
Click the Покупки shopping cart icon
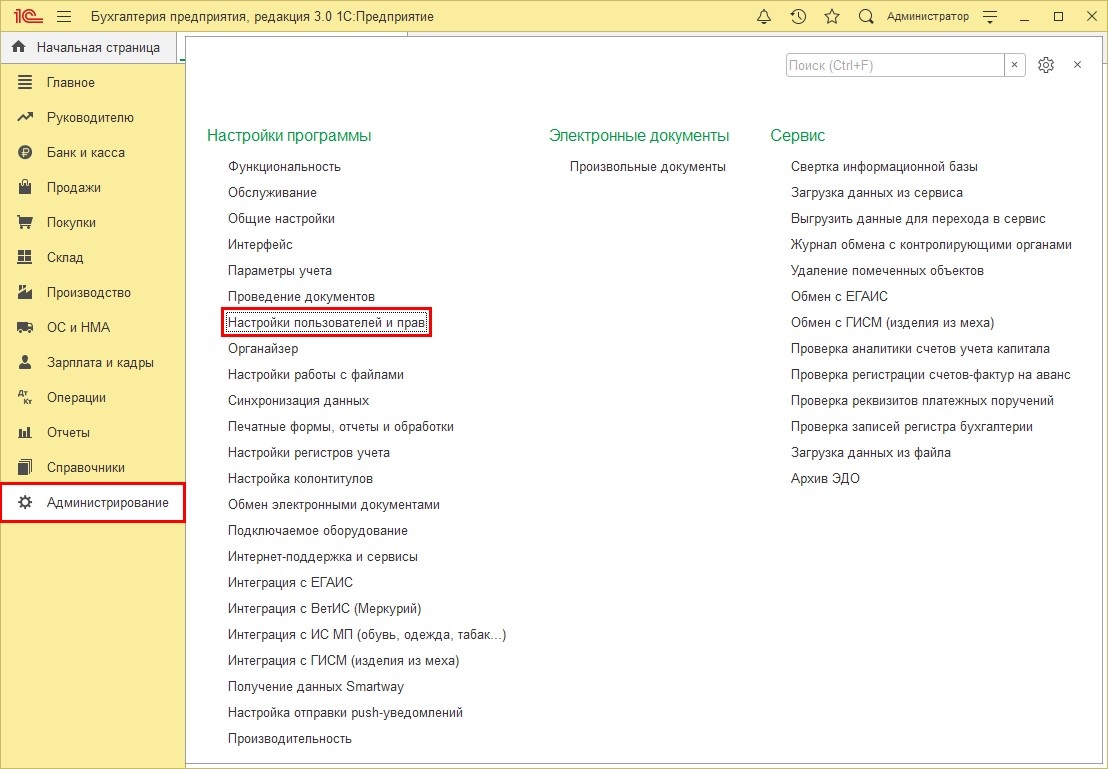[25, 222]
